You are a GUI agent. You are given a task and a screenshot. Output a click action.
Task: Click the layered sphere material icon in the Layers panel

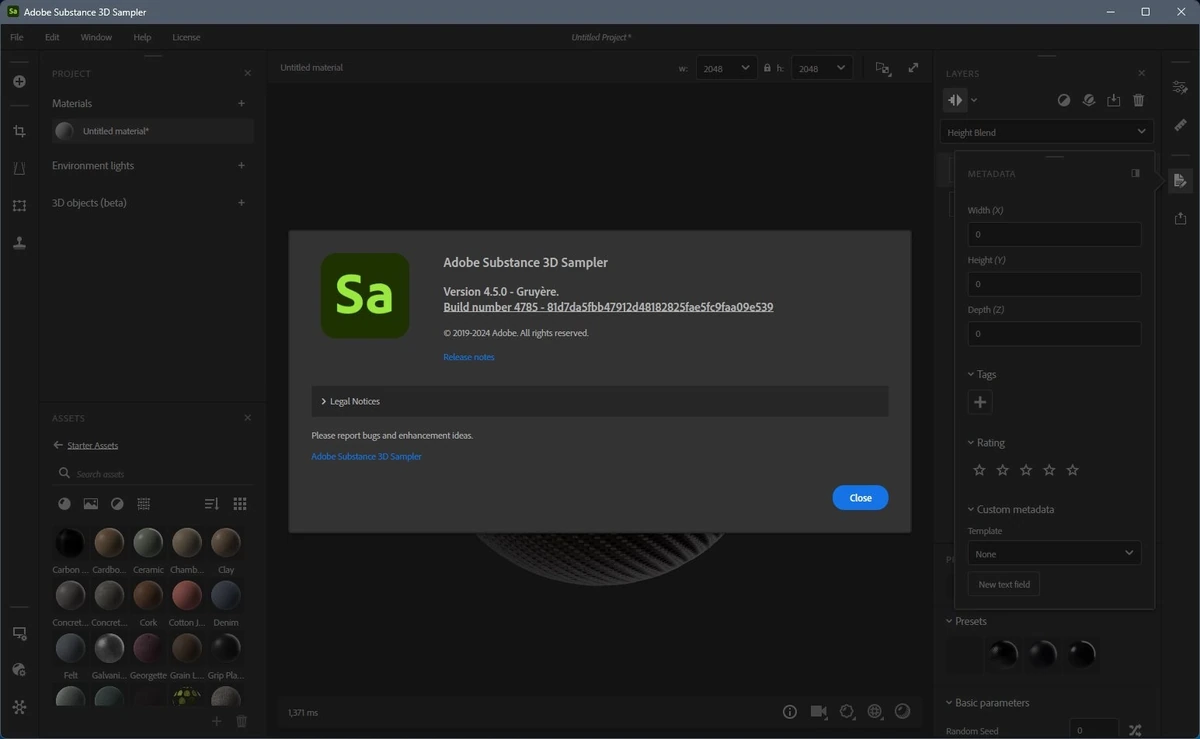[x=1089, y=100]
